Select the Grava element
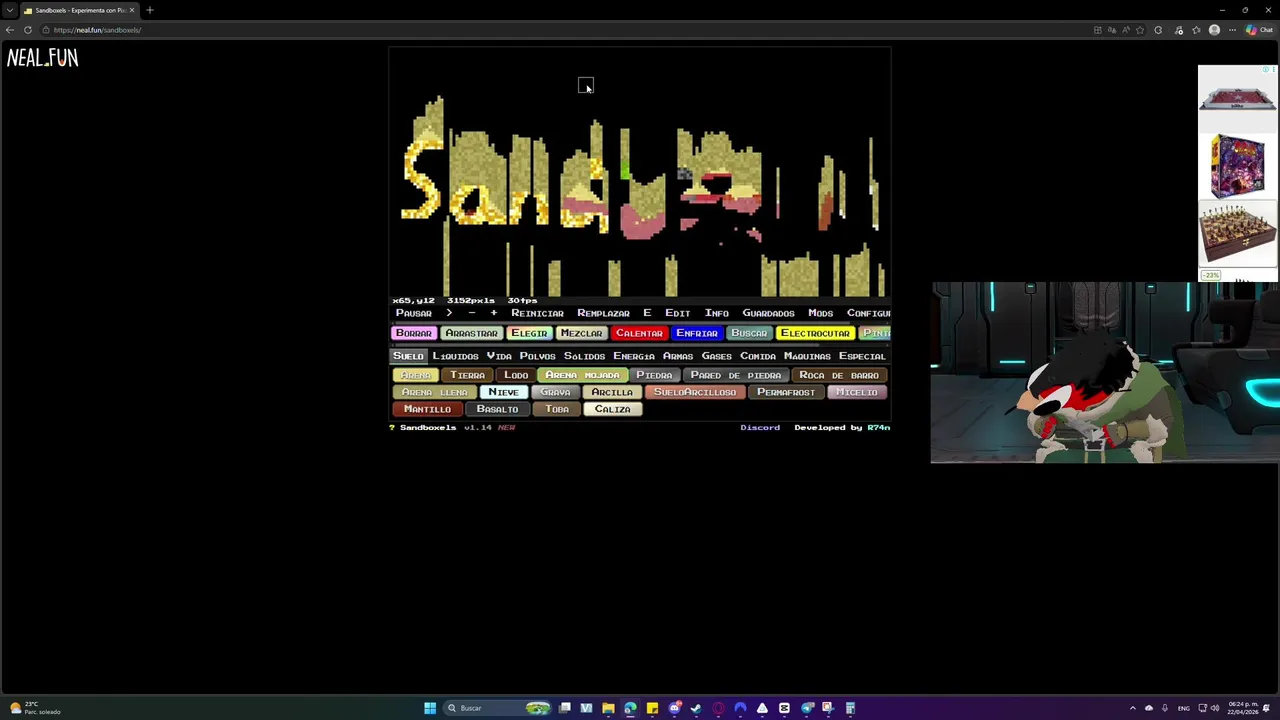This screenshot has width=1280, height=720. pyautogui.click(x=555, y=392)
